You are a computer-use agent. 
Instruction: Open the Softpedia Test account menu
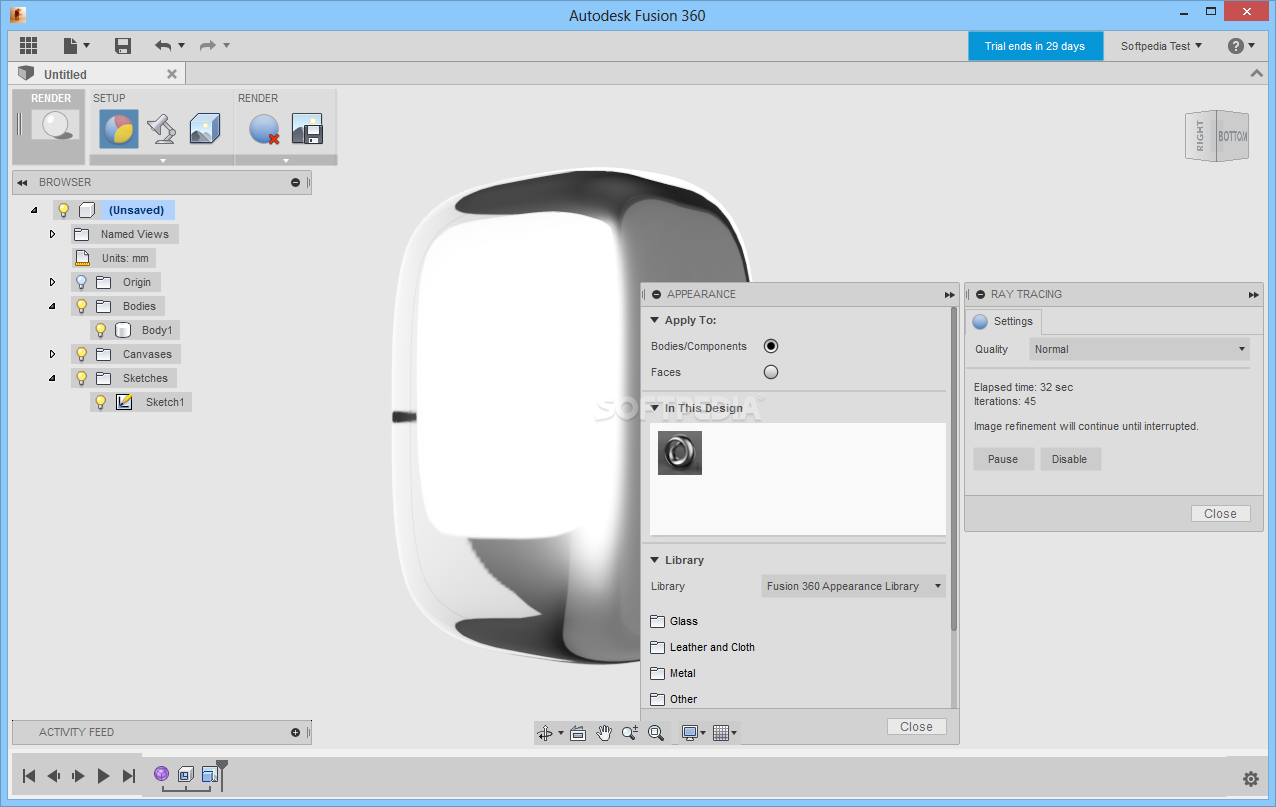[x=1161, y=46]
